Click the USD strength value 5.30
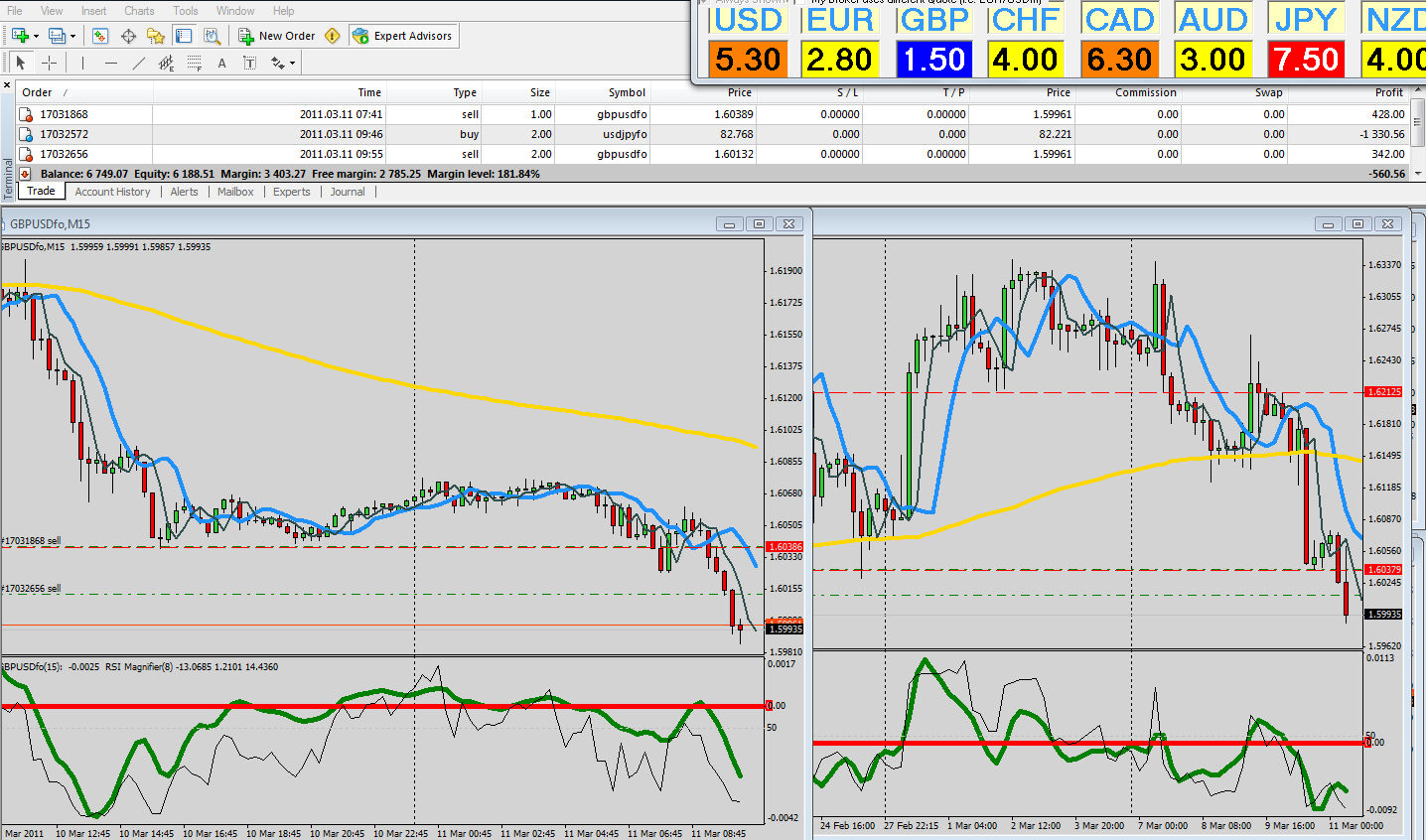Image resolution: width=1426 pixels, height=840 pixels. [x=748, y=59]
